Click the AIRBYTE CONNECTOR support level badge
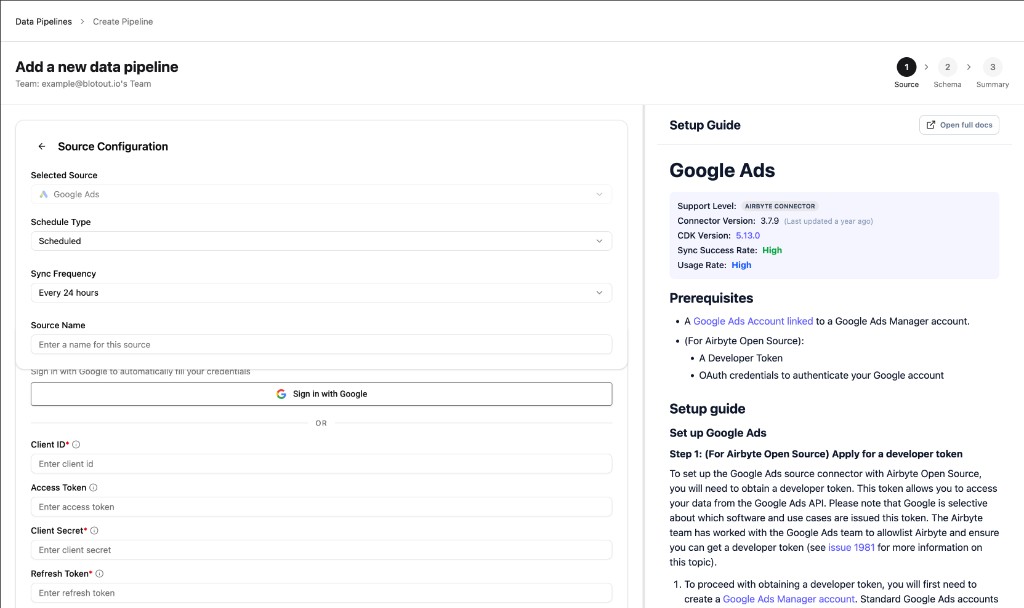This screenshot has width=1024, height=608. (780, 206)
